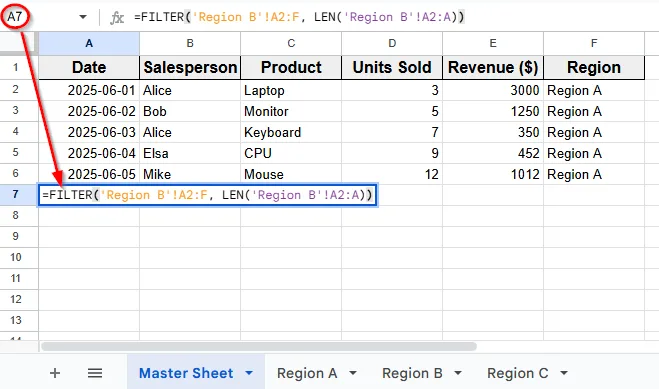This screenshot has height=389, width=659.
Task: Click the Name box showing A7
Action: pyautogui.click(x=15, y=17)
